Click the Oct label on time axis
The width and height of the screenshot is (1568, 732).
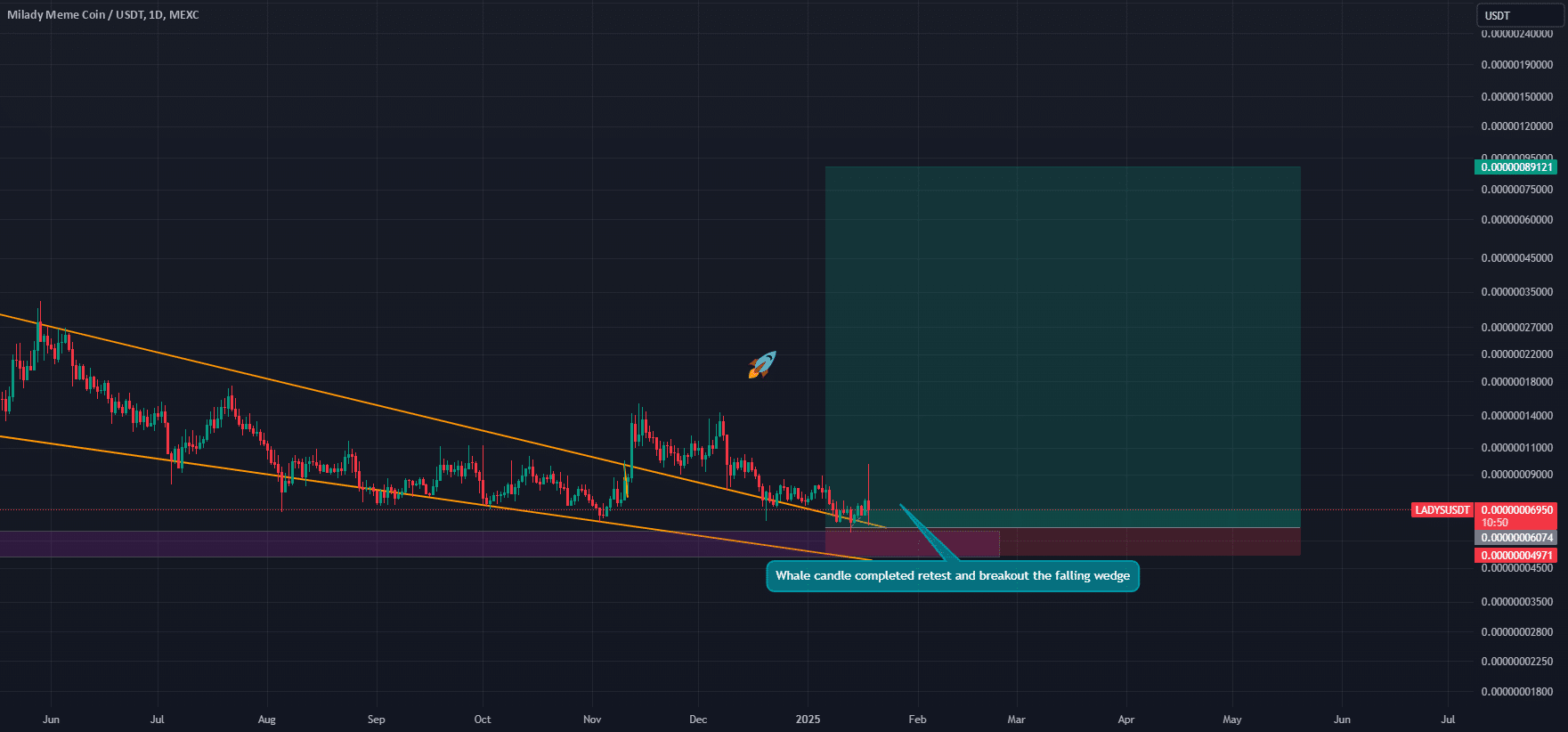pos(483,720)
